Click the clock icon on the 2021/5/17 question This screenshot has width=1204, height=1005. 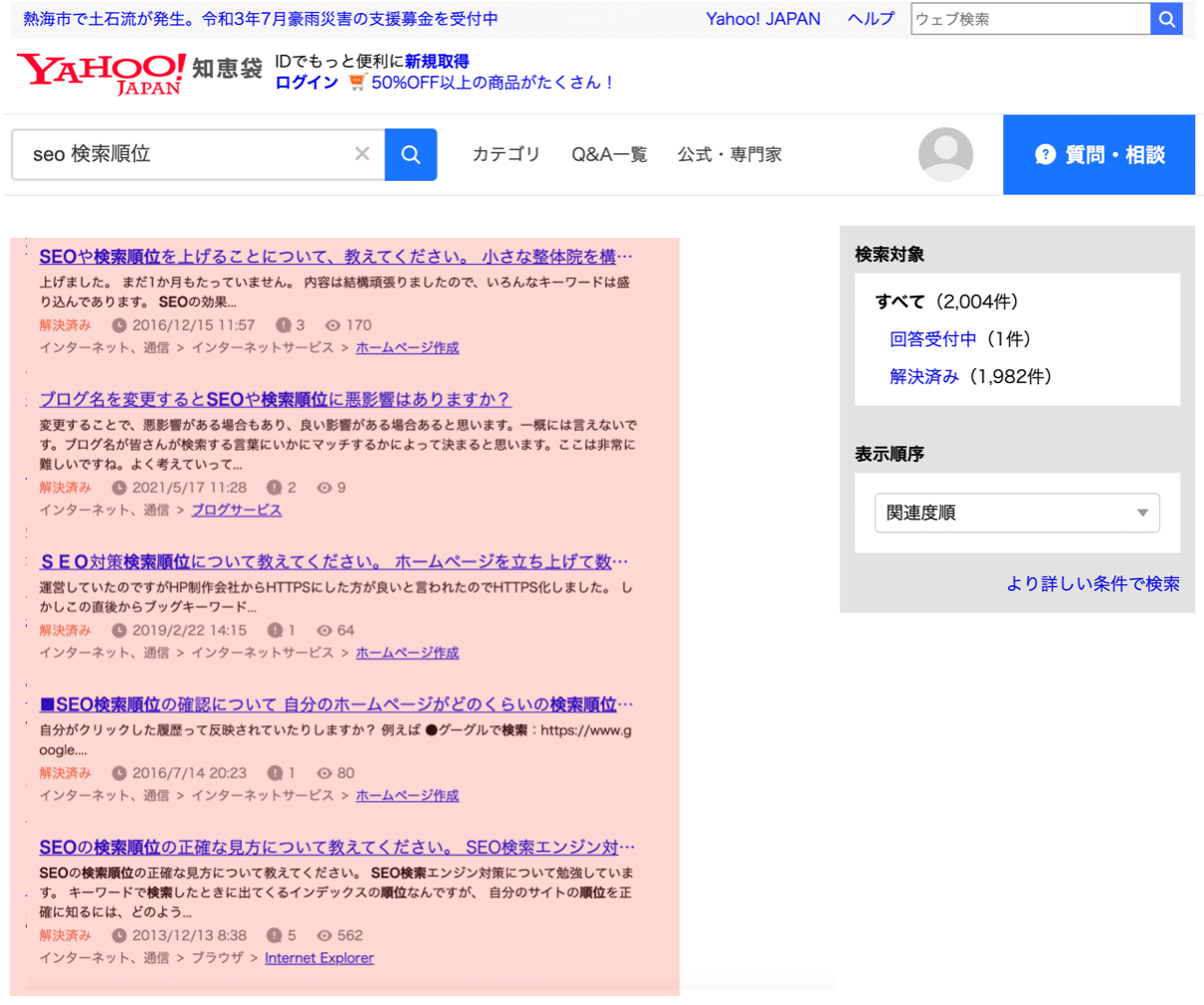(119, 488)
